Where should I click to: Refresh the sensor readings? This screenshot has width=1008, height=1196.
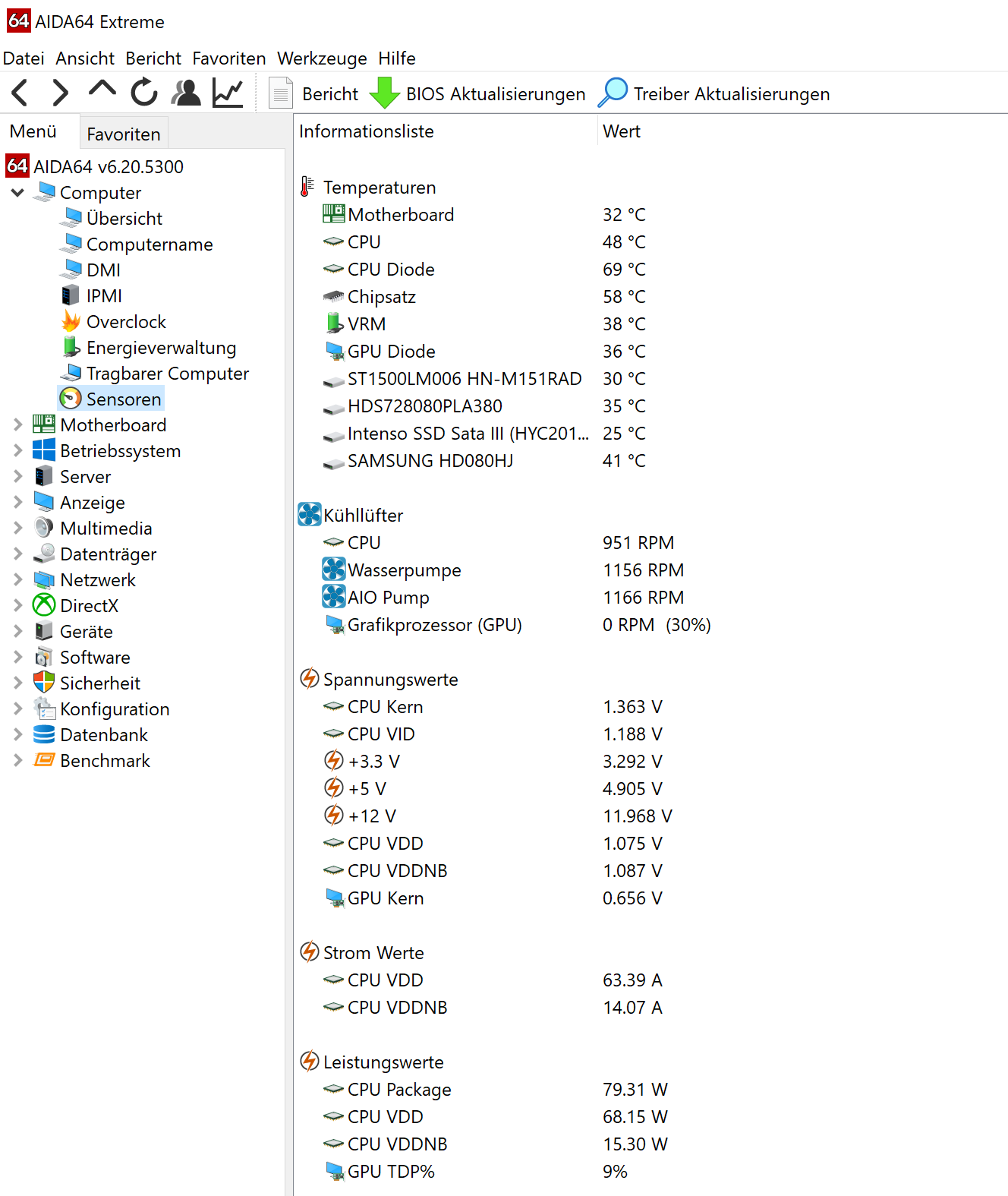[x=144, y=93]
